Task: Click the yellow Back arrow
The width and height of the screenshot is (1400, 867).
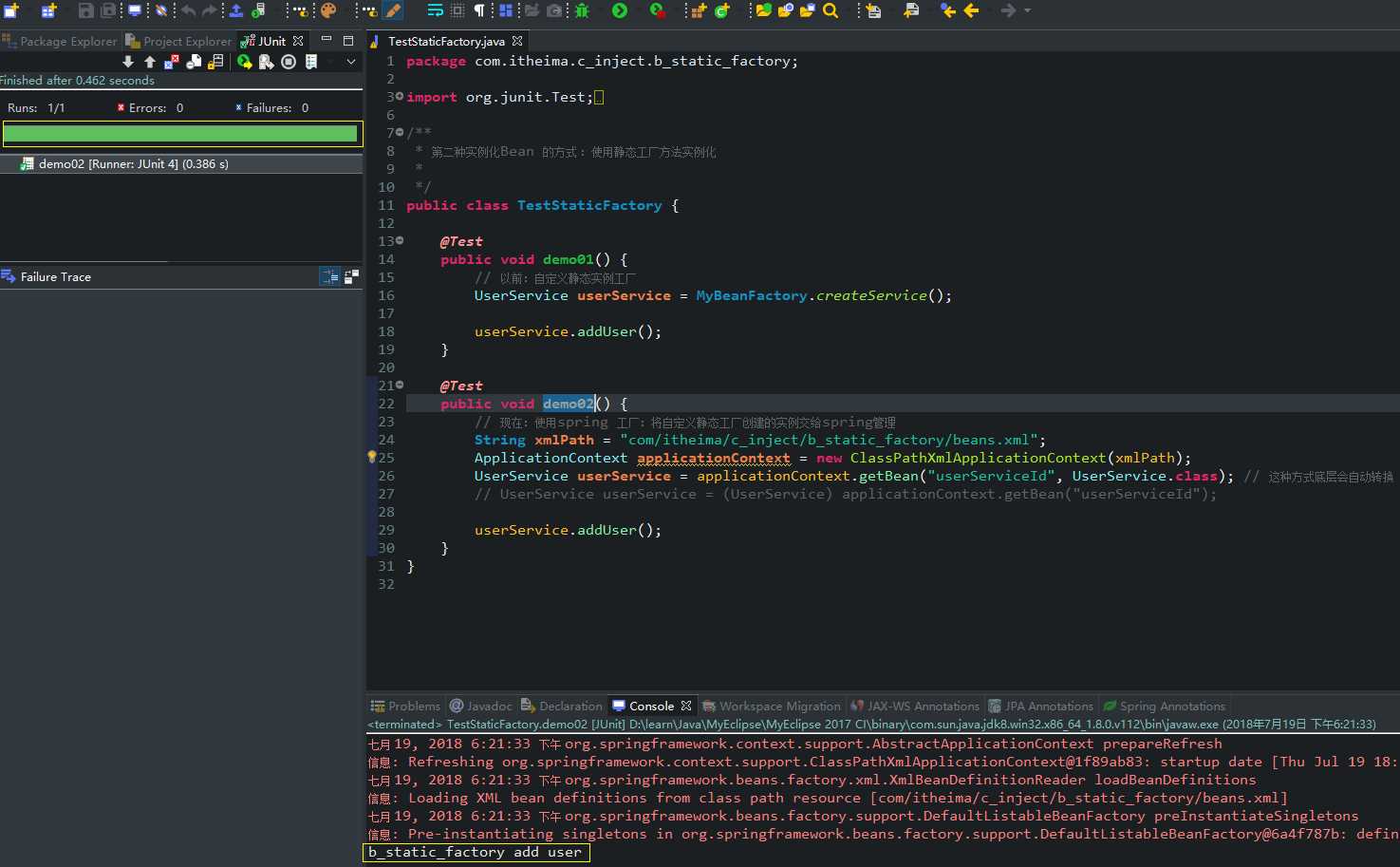Action: coord(971,10)
